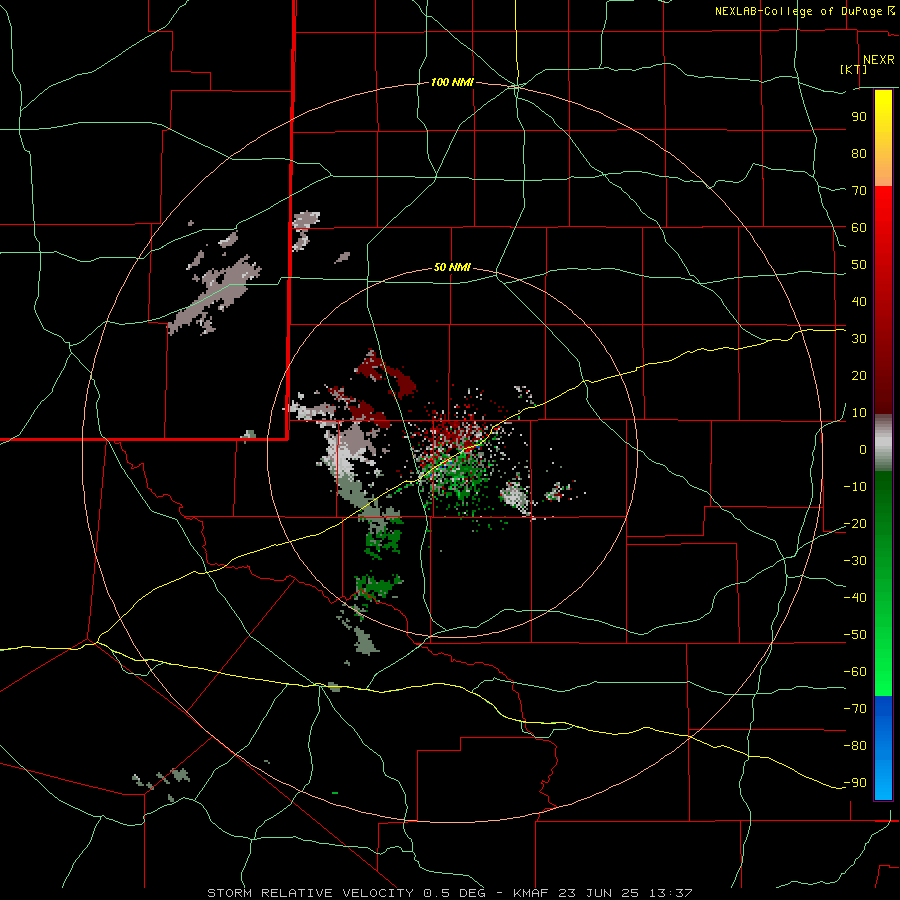Click the -30 value on velocity scale
900x900 pixels.
[x=855, y=561]
